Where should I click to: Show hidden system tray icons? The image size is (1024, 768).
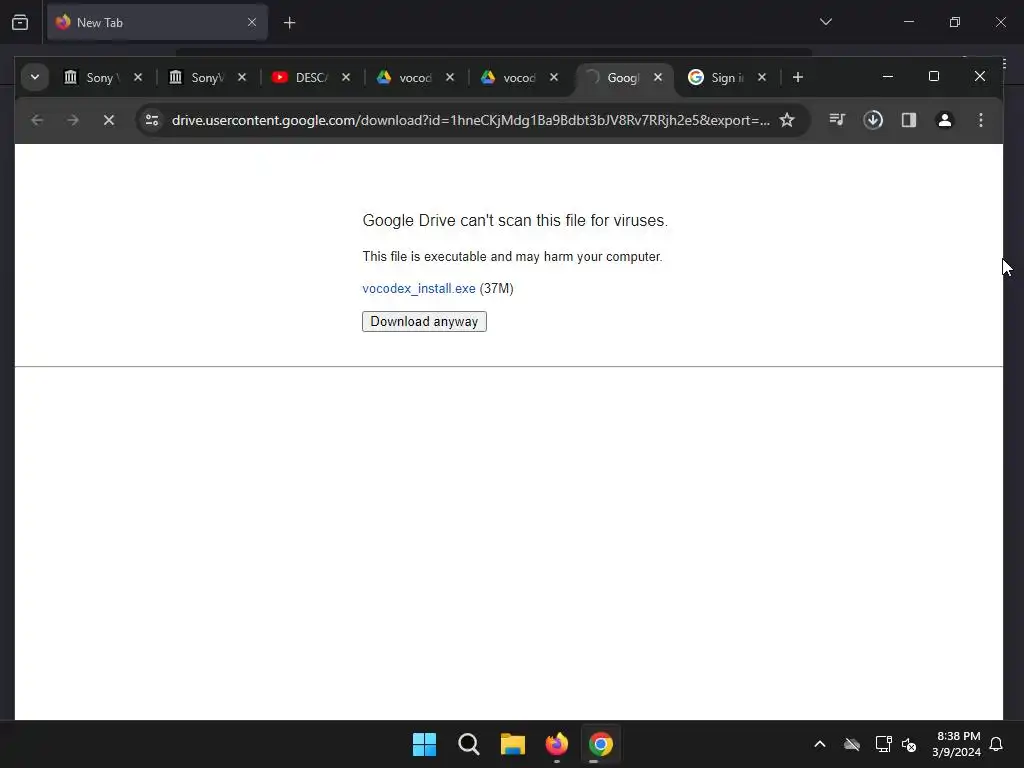820,744
